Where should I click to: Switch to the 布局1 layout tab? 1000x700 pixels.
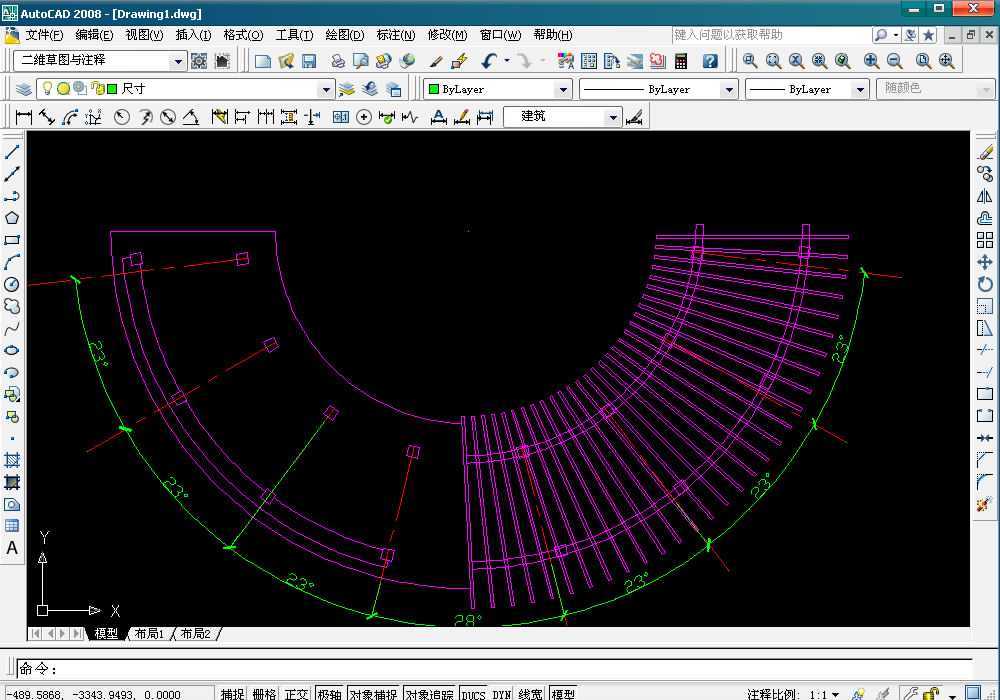(149, 634)
